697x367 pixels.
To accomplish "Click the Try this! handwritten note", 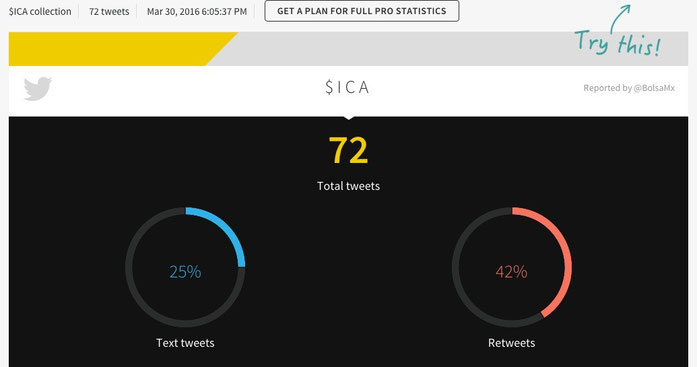I will pyautogui.click(x=618, y=43).
